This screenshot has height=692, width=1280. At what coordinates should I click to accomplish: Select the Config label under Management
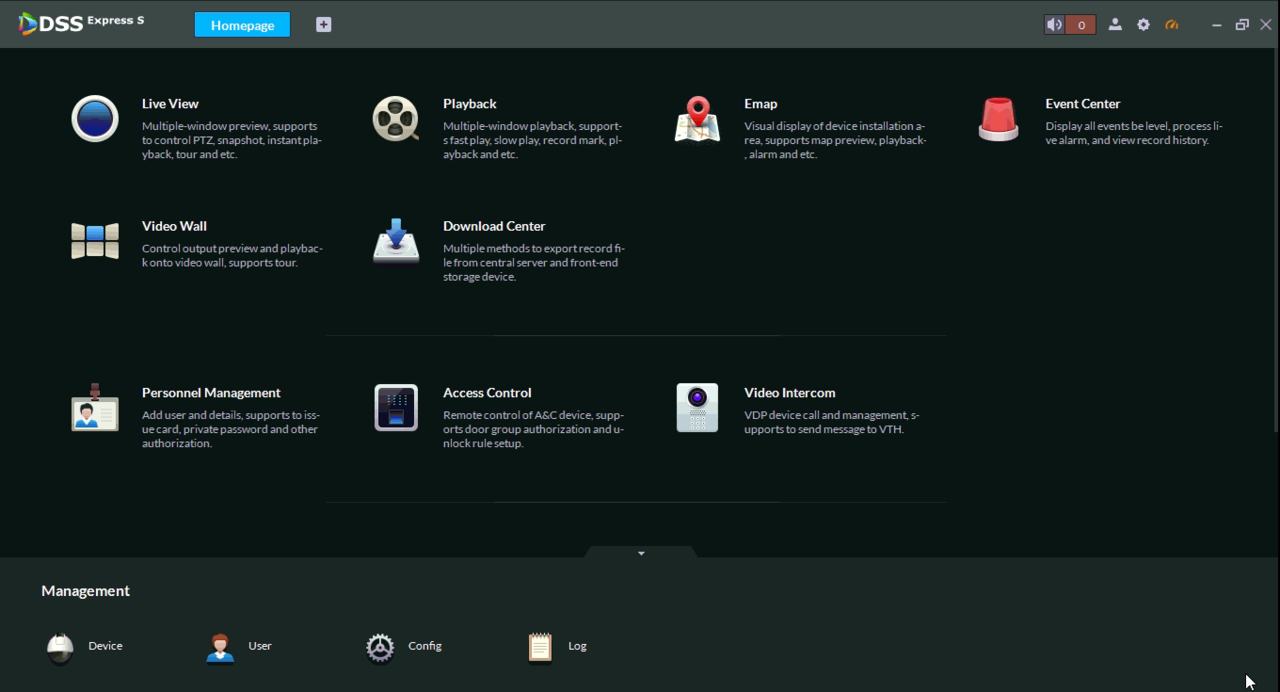pyautogui.click(x=425, y=646)
